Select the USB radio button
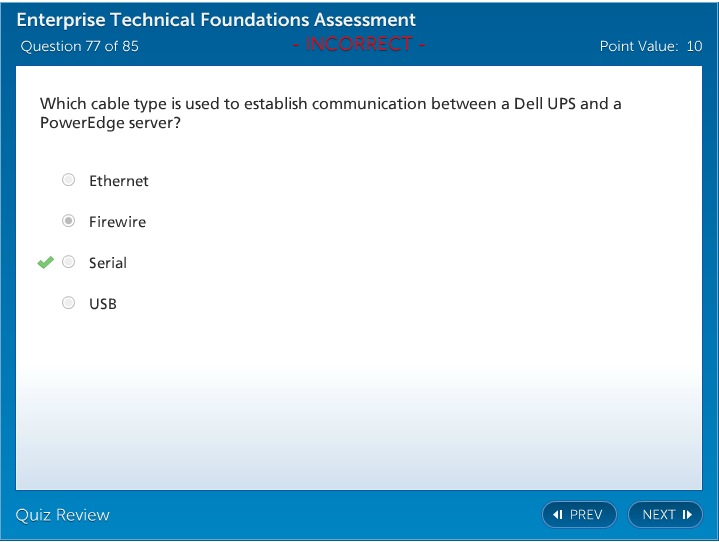This screenshot has height=542, width=719. pos(68,303)
